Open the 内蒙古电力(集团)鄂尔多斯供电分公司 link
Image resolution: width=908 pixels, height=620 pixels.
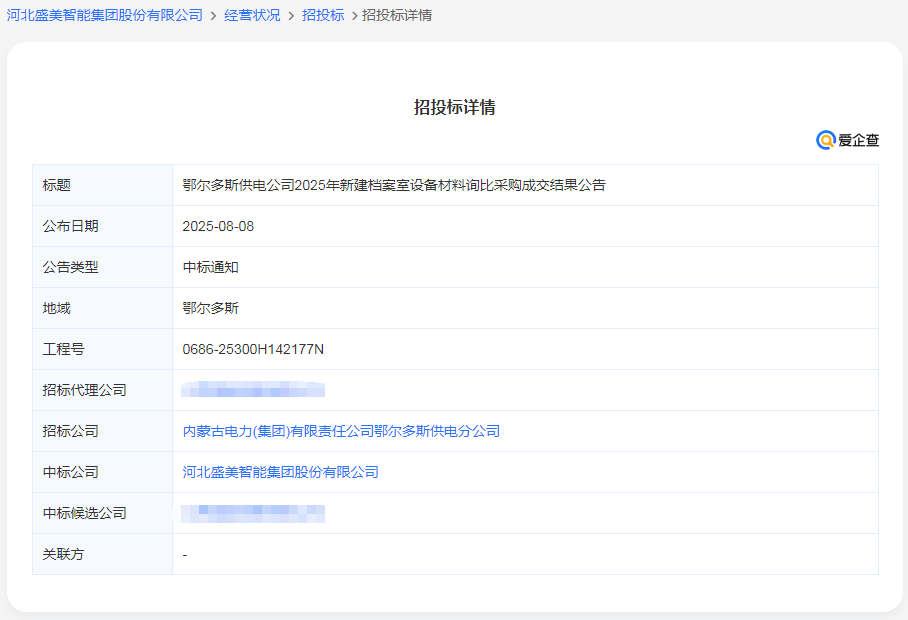pos(341,431)
